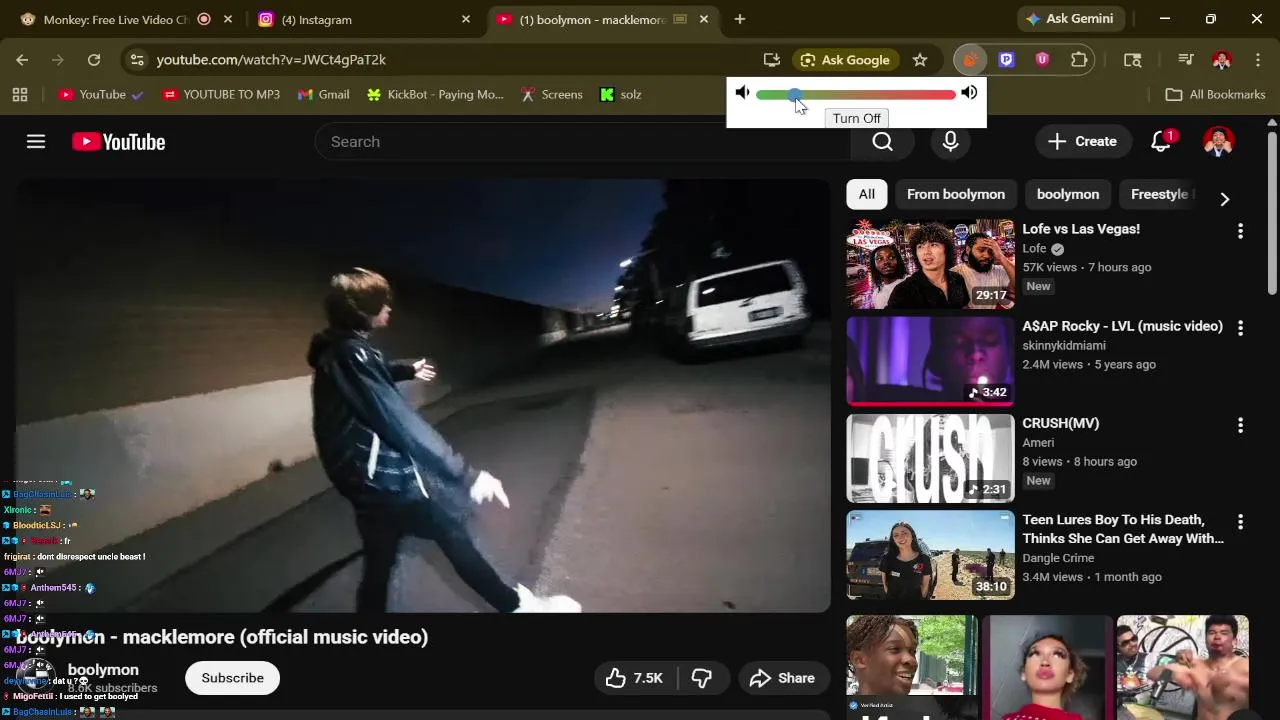Viewport: 1280px width, 720px height.
Task: Open Lofe vs Las Vegas thumbnail
Action: [x=930, y=264]
